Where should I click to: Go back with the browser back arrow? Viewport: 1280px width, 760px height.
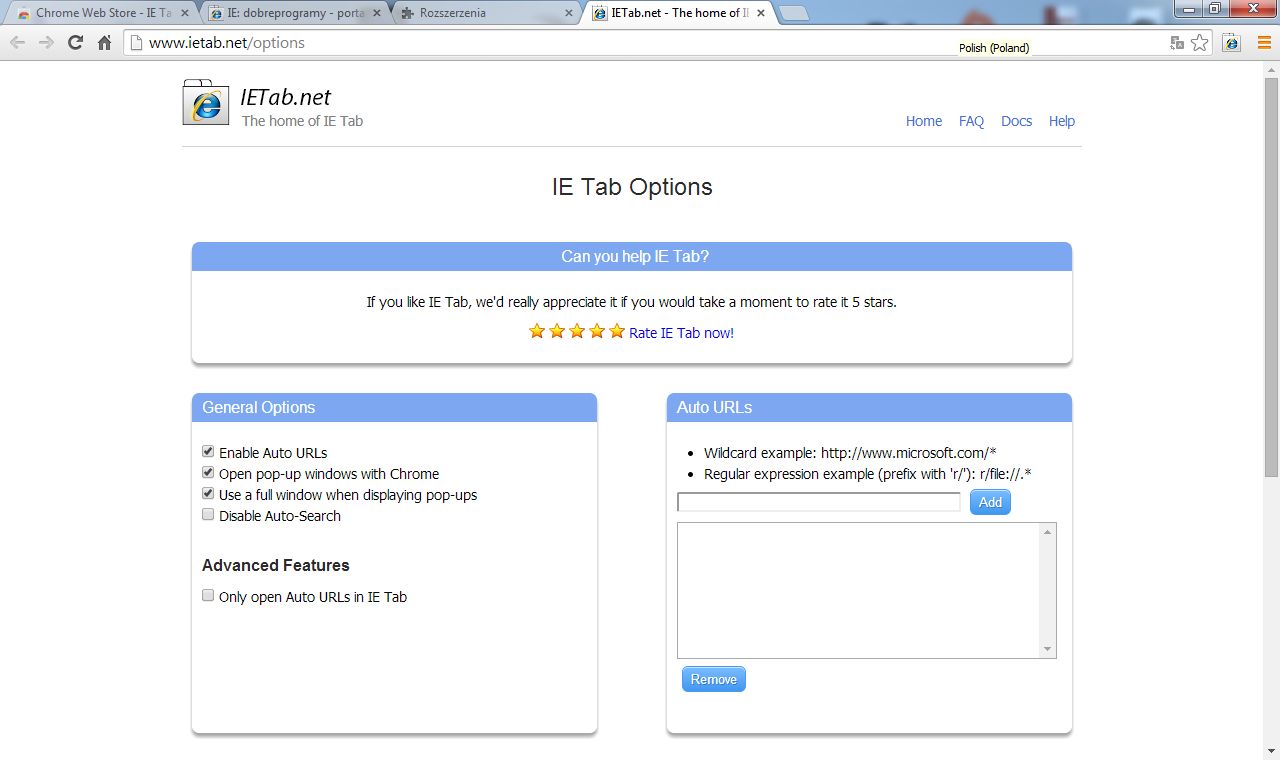click(x=17, y=43)
